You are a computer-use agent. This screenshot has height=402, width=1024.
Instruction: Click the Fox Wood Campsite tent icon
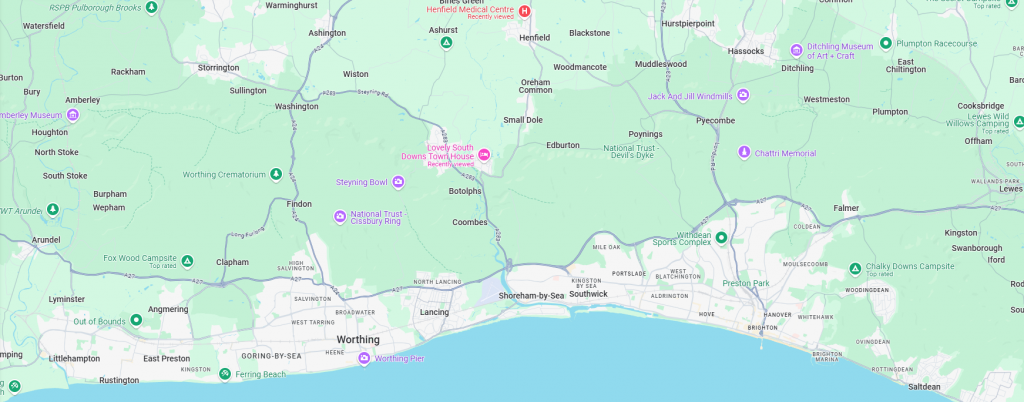pos(187,262)
